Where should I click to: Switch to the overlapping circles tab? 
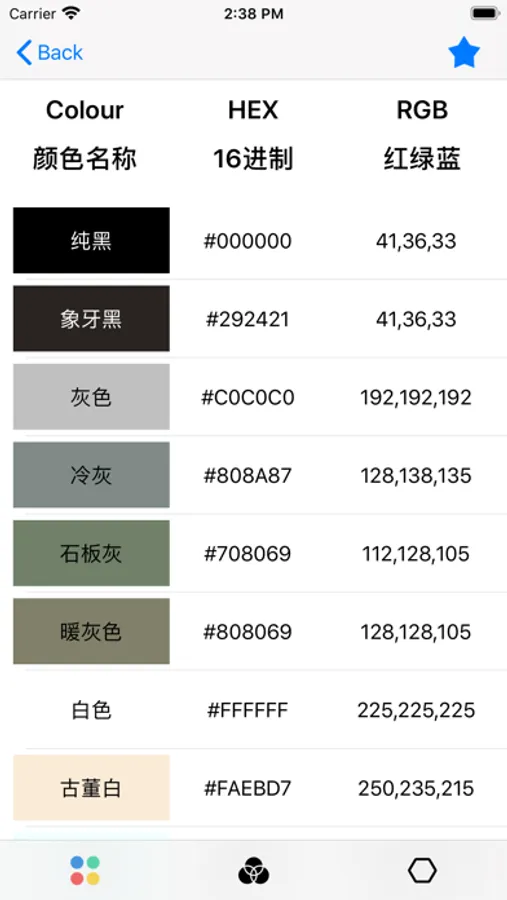pos(253,871)
